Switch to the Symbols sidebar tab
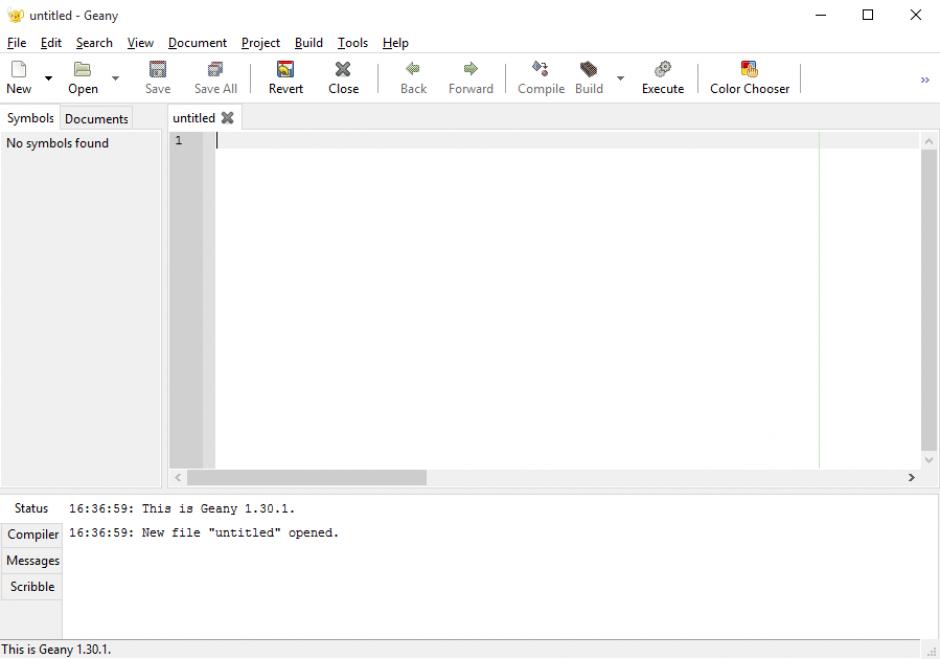The height and width of the screenshot is (659, 940). pos(30,118)
